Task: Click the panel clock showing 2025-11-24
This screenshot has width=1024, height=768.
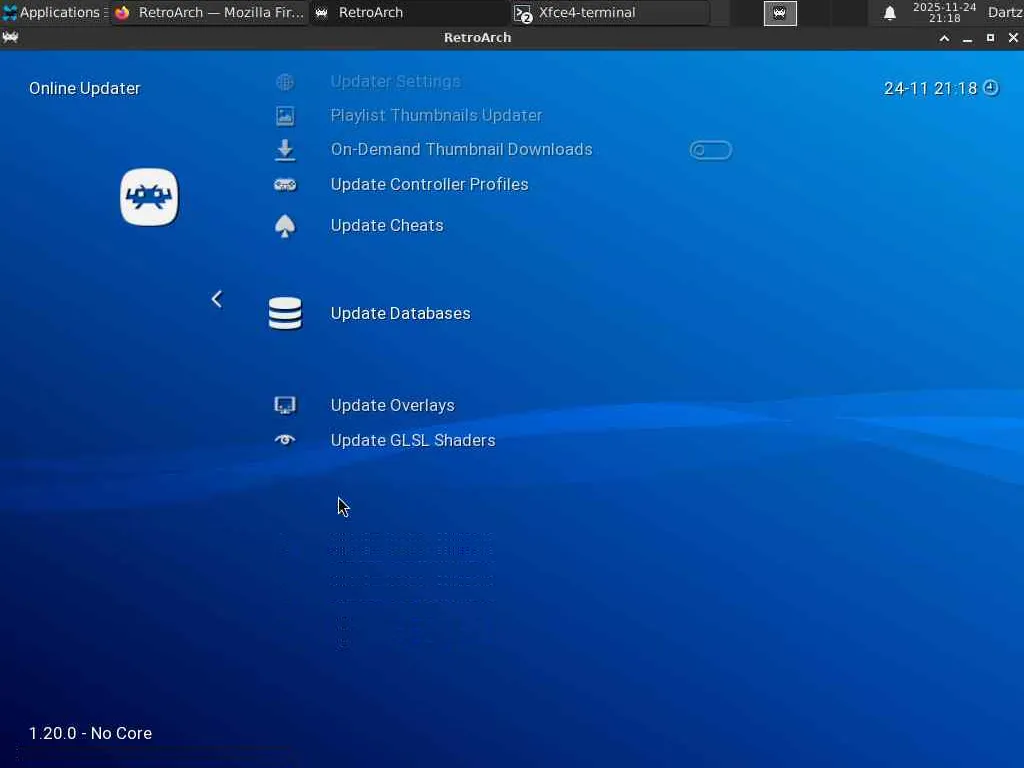Action: [x=944, y=12]
